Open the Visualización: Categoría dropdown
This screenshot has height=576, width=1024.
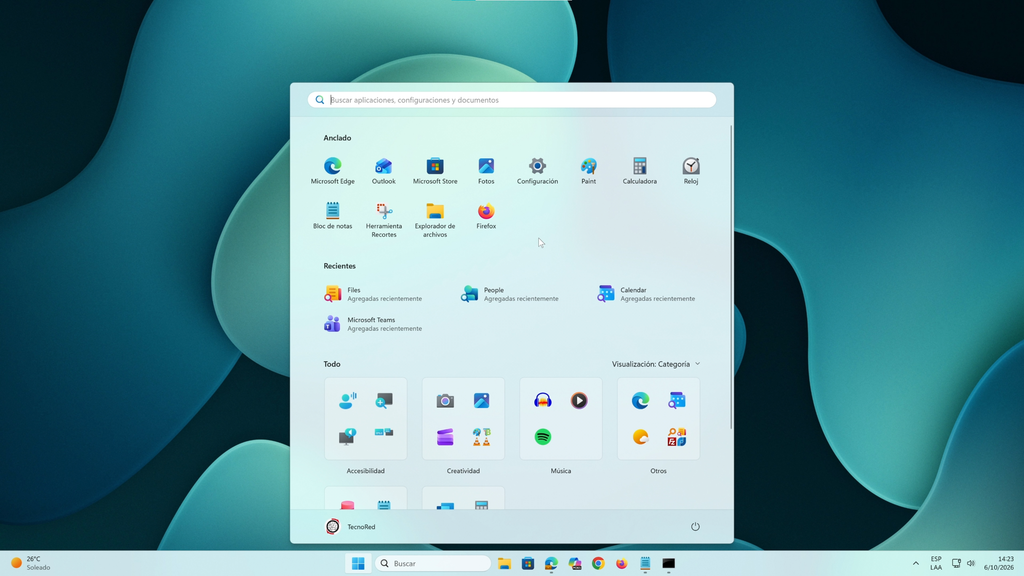point(656,364)
